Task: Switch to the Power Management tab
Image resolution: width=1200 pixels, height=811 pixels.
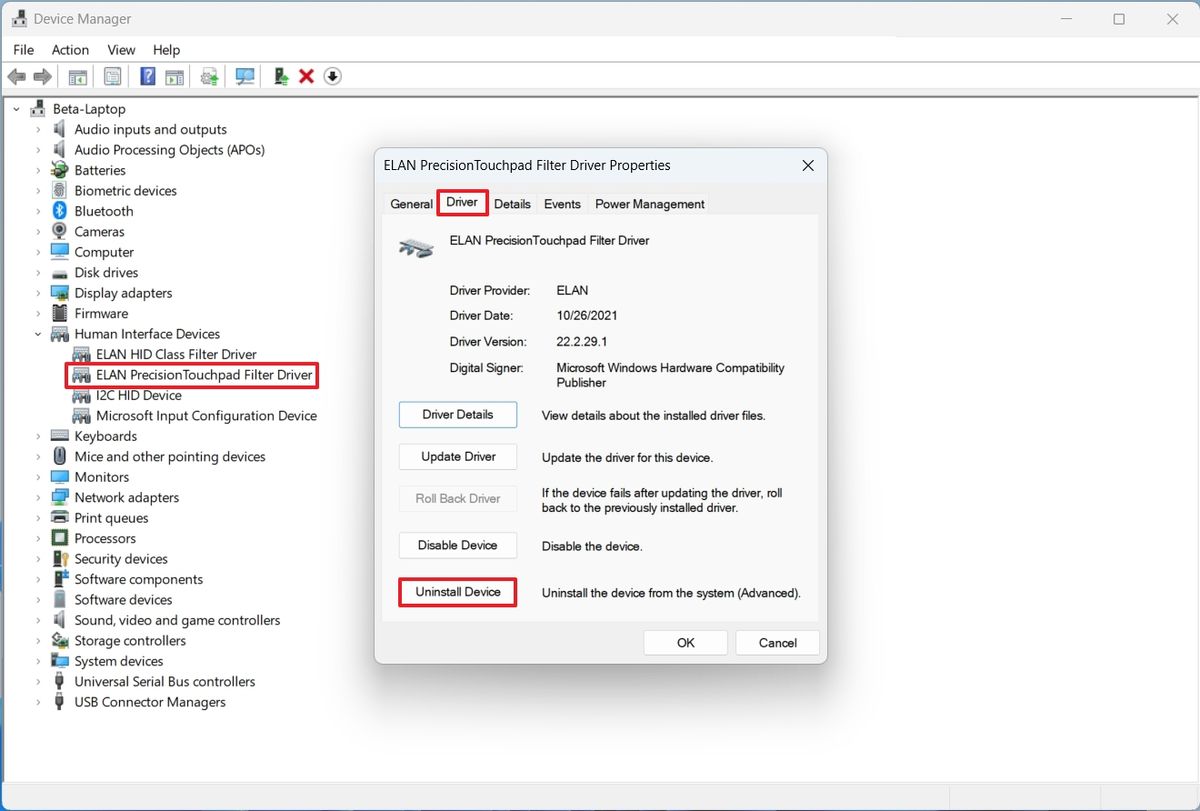Action: [x=648, y=203]
